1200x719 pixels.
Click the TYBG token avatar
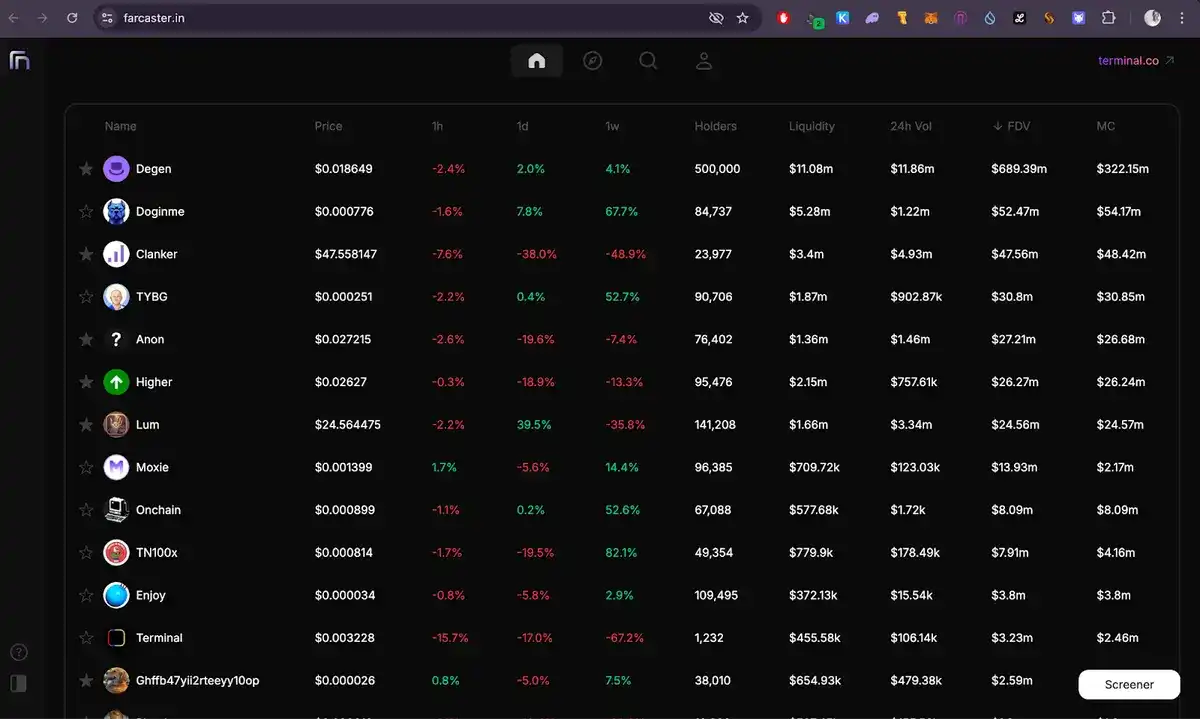(116, 297)
